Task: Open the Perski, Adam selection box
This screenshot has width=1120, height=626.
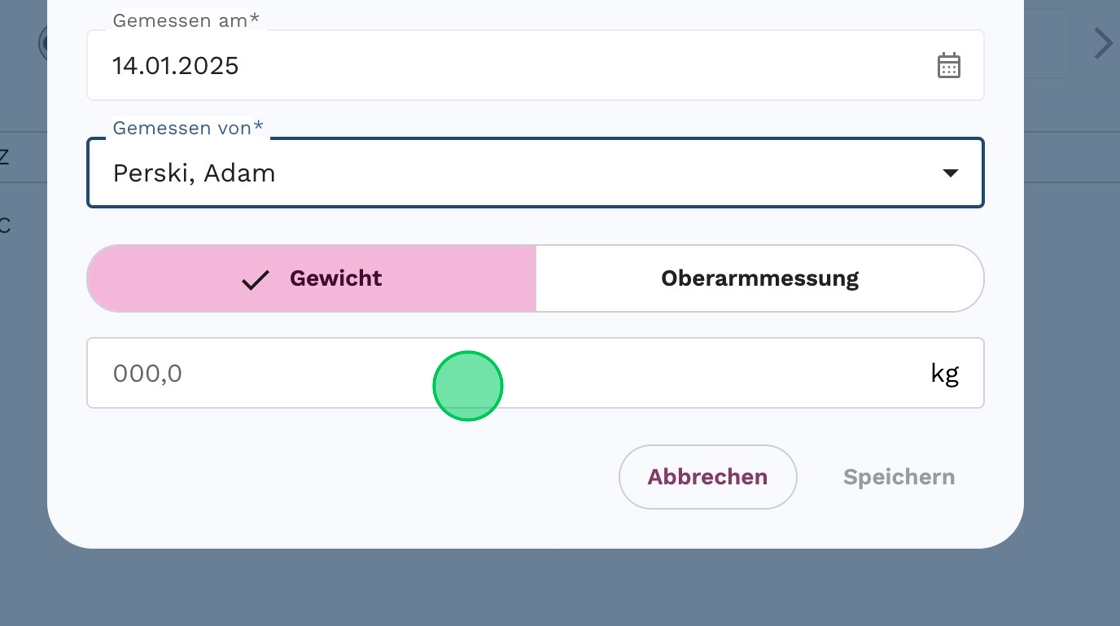Action: [500, 173]
